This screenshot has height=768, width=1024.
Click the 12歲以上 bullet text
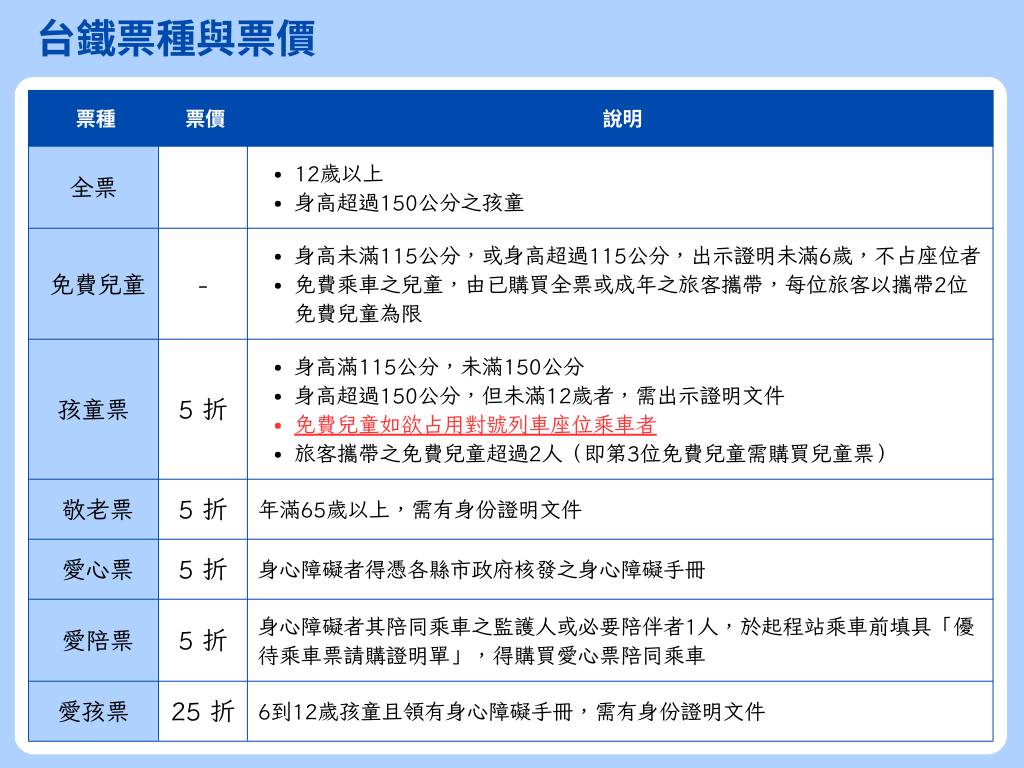click(339, 174)
